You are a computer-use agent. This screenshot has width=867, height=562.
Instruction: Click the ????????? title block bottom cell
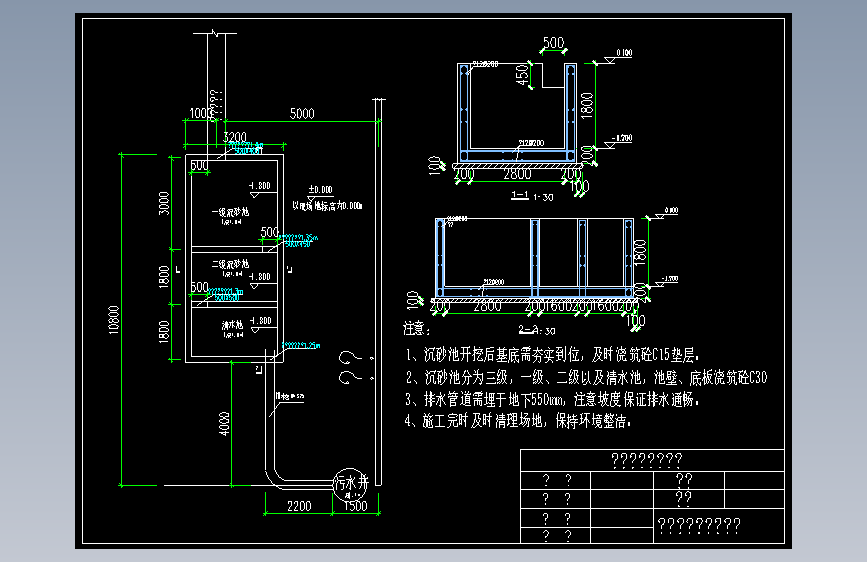[699, 525]
